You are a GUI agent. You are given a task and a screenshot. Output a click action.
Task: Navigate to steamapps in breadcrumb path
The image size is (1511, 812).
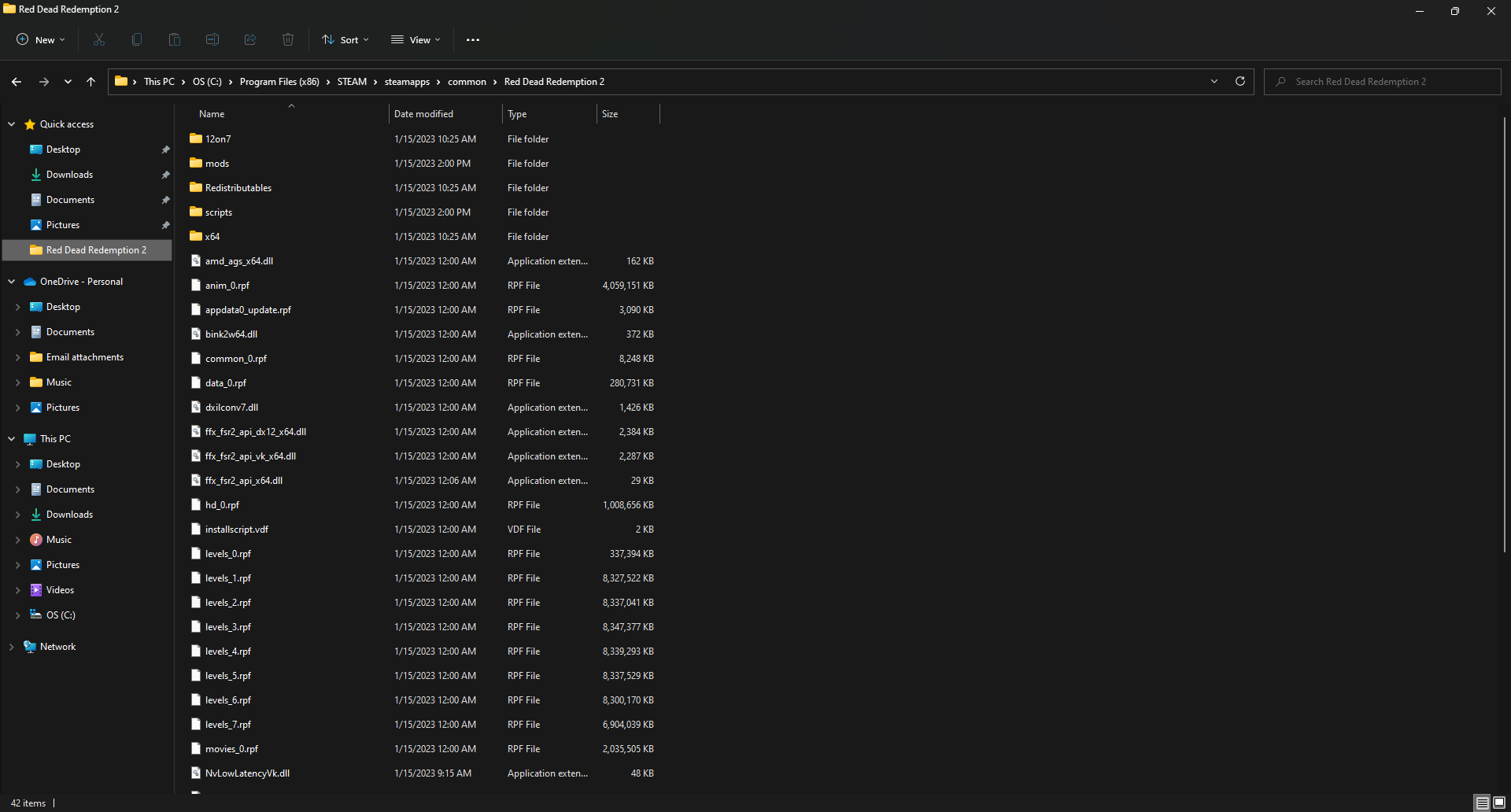[x=407, y=82]
